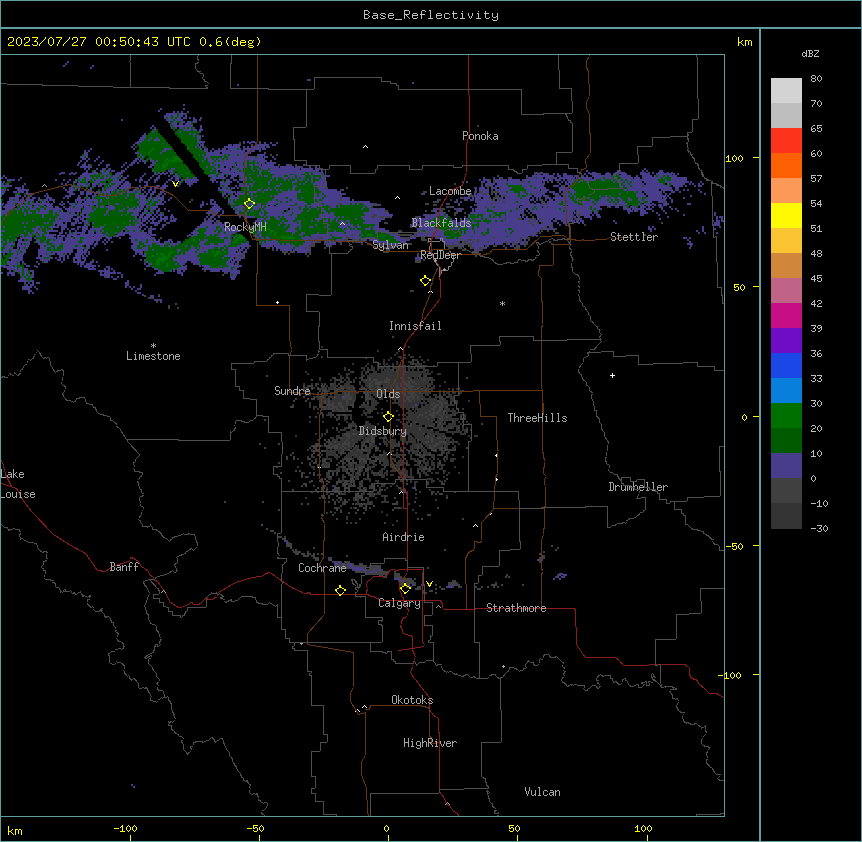
Task: Click the Sundre label
Action: 292,391
